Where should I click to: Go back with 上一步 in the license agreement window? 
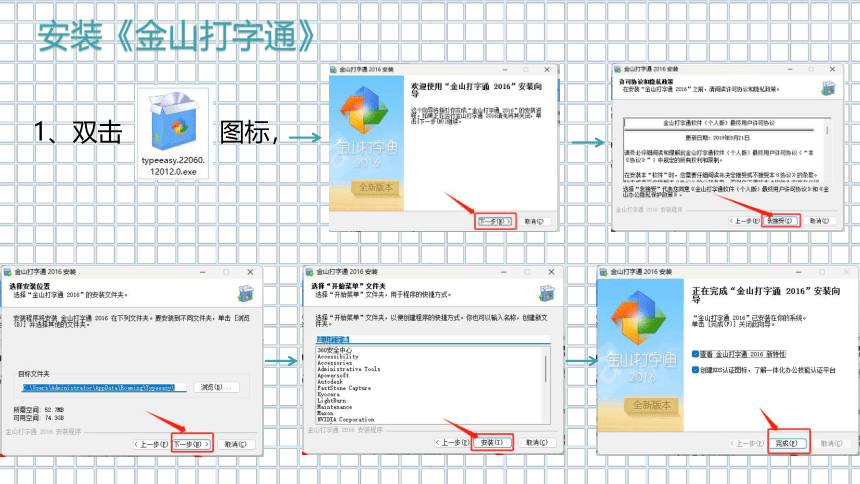(745, 221)
